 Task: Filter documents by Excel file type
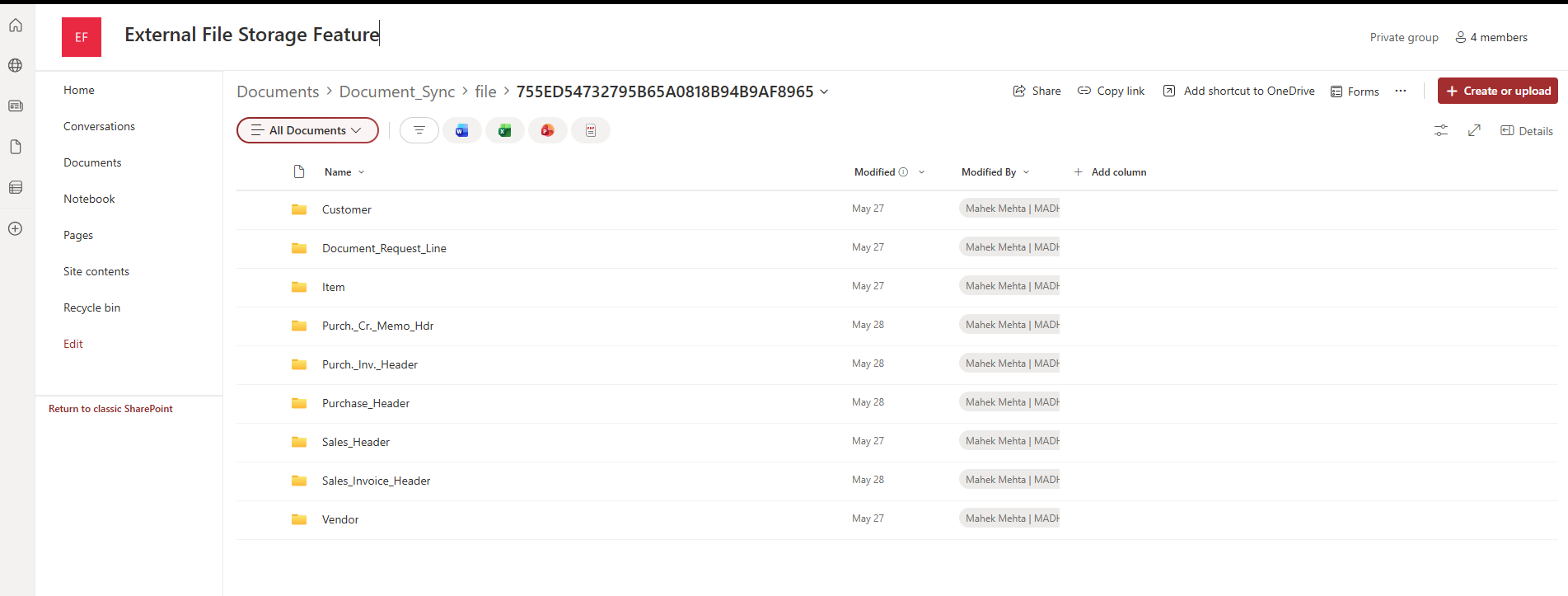tap(504, 130)
